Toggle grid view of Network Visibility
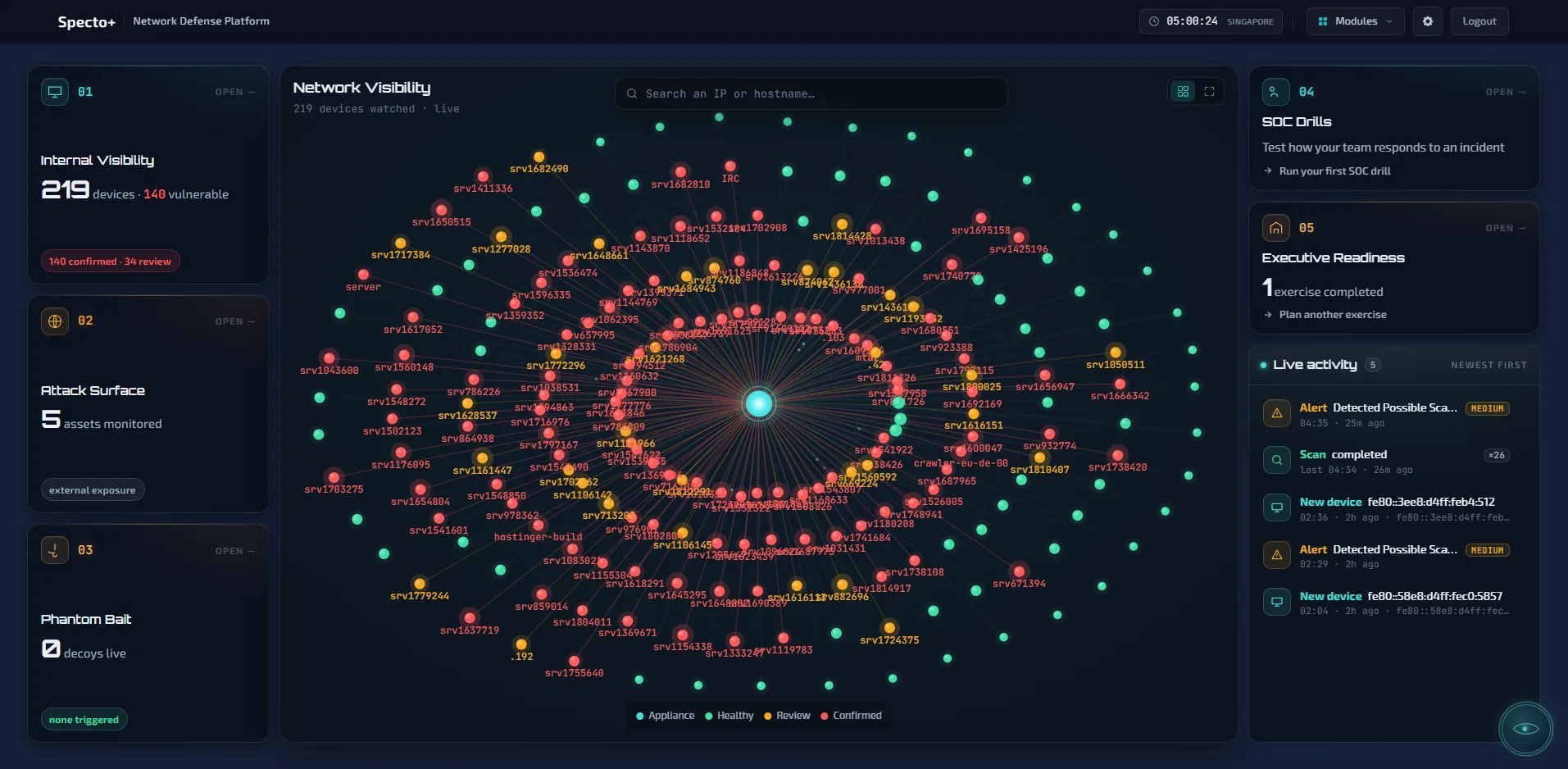1568x769 pixels. pyautogui.click(x=1183, y=92)
